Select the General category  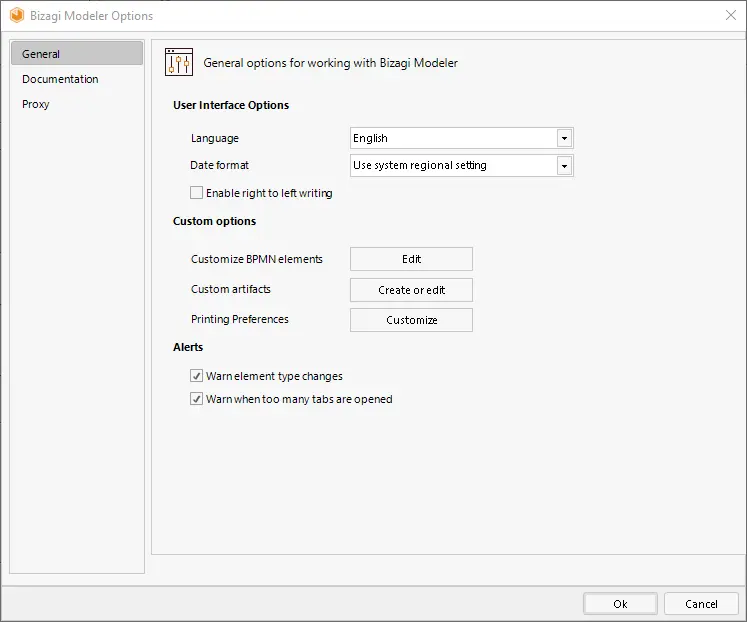coord(77,53)
